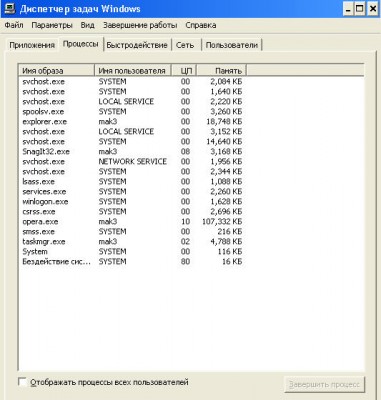This screenshot has height=400, width=381.
Task: Enable Отображать процессы всех пользователей checkbox
Action: coord(22,382)
